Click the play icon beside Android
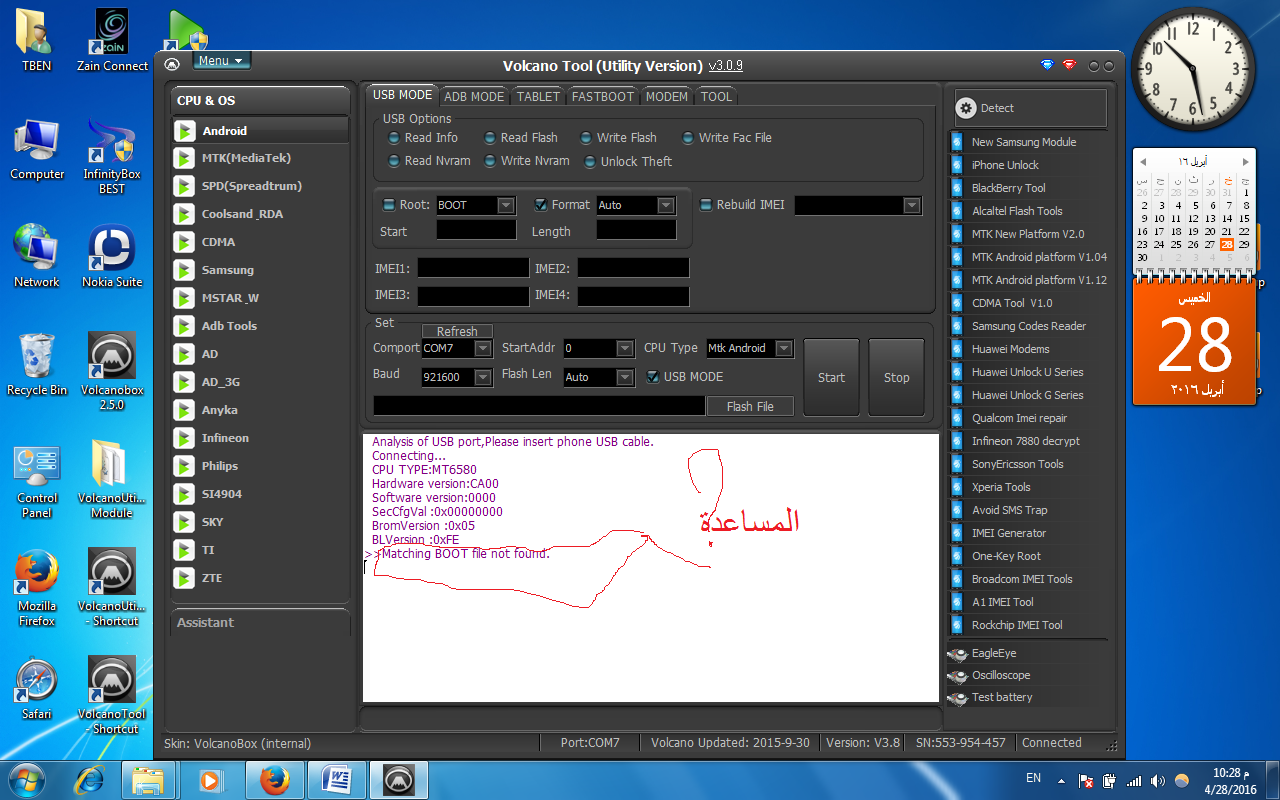 click(184, 131)
